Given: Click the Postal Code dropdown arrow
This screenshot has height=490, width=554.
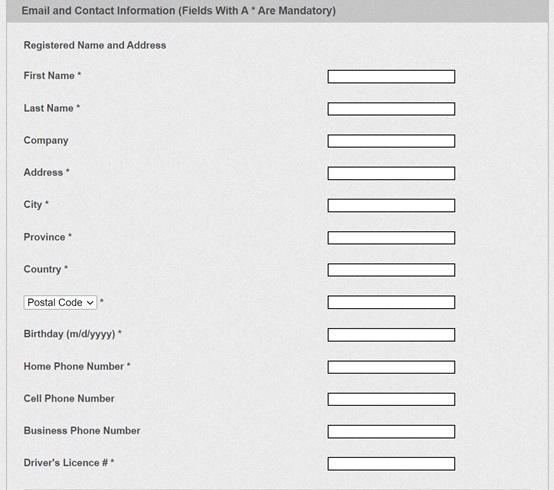Looking at the screenshot, I should pyautogui.click(x=90, y=303).
